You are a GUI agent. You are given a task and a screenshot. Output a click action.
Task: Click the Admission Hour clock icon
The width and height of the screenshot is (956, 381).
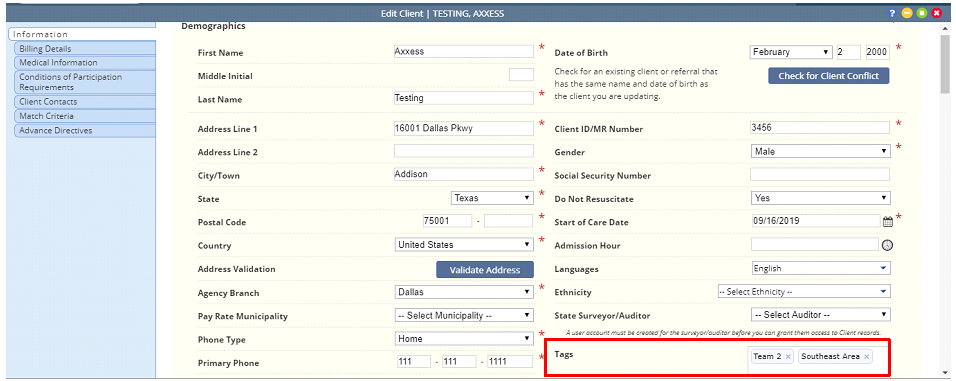click(887, 245)
